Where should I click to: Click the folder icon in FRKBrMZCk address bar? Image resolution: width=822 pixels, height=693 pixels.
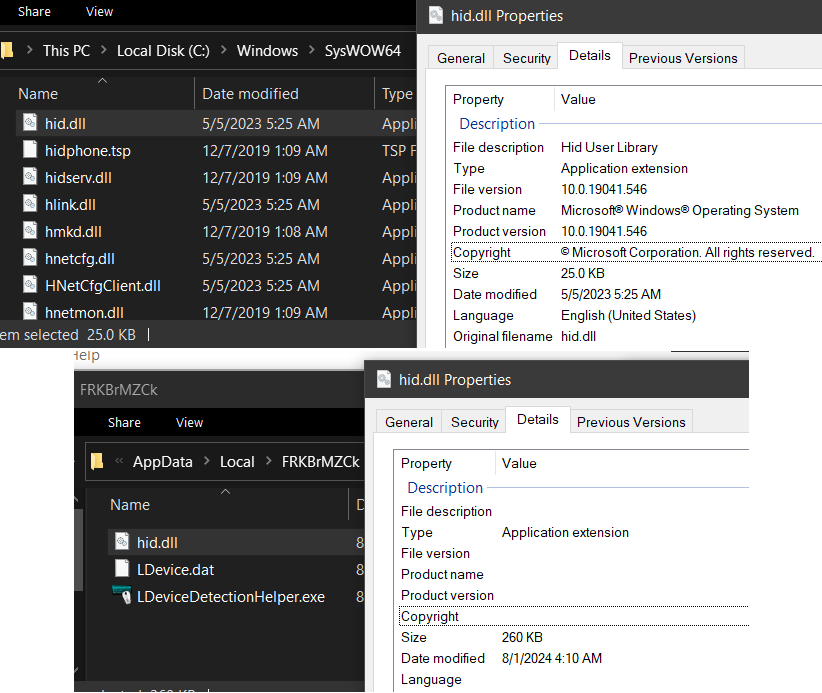[97, 461]
